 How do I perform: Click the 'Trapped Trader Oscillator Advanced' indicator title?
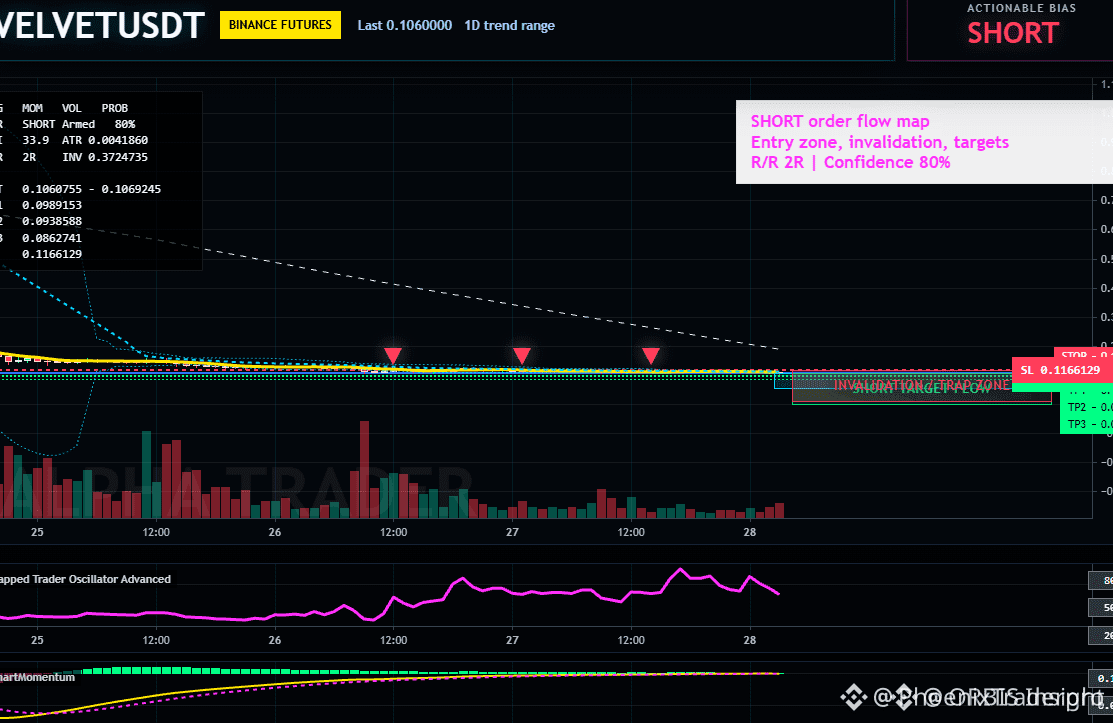[x=85, y=579]
